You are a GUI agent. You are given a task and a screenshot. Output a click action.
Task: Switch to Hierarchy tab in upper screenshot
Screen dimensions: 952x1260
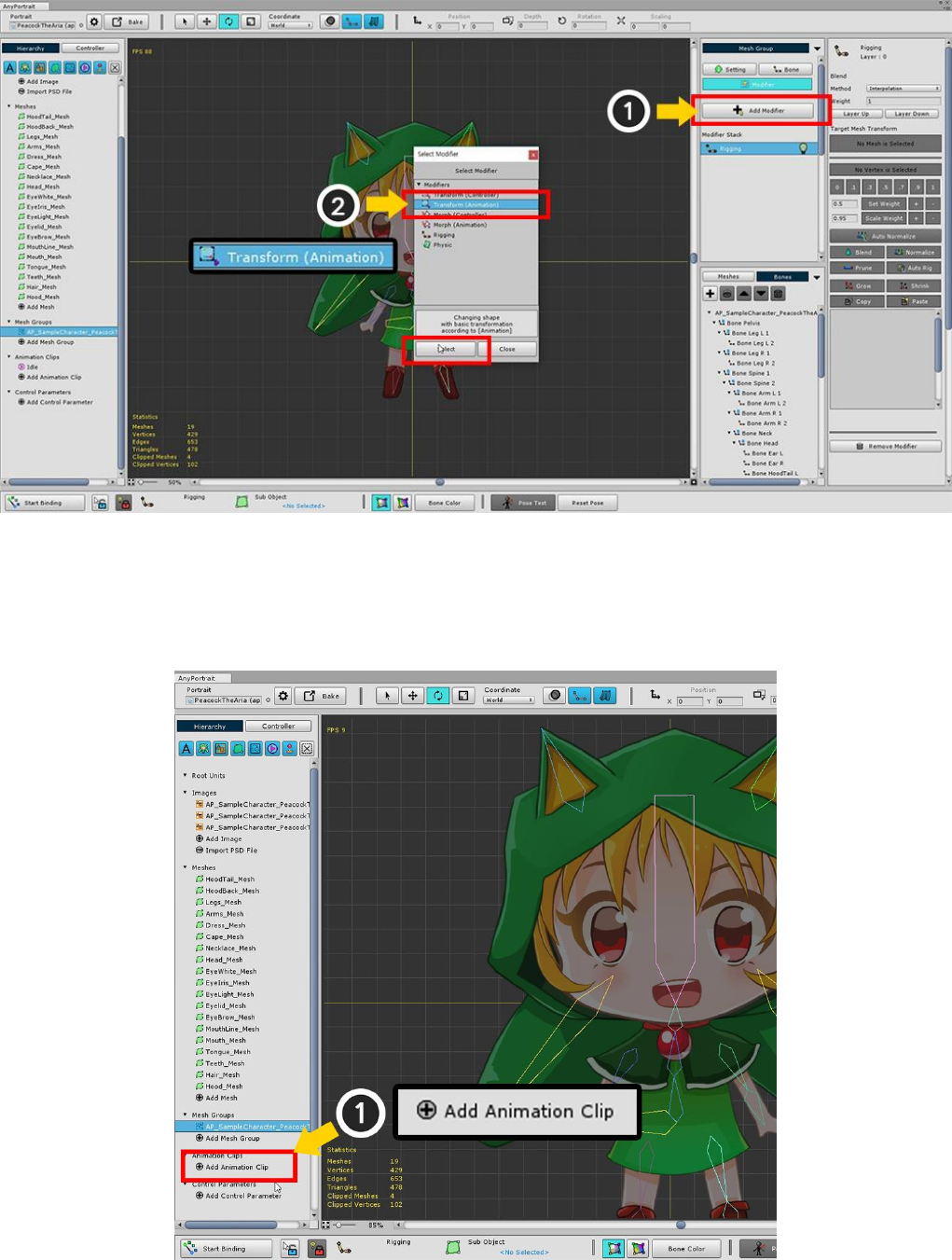coord(30,48)
